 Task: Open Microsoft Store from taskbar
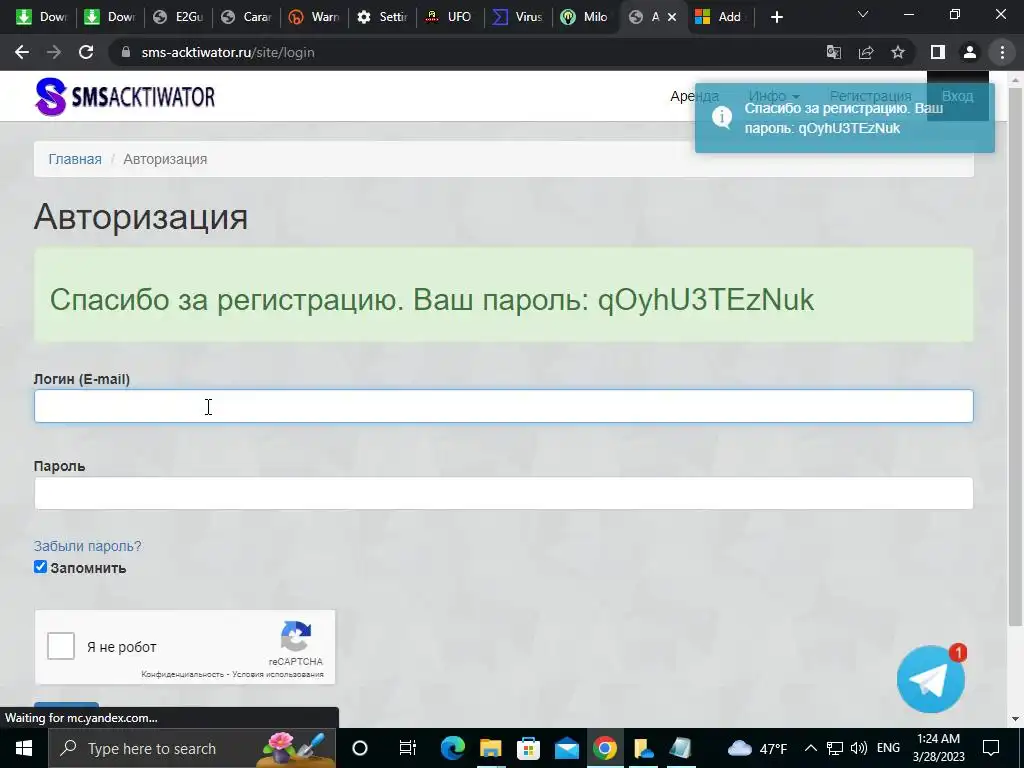[x=528, y=748]
